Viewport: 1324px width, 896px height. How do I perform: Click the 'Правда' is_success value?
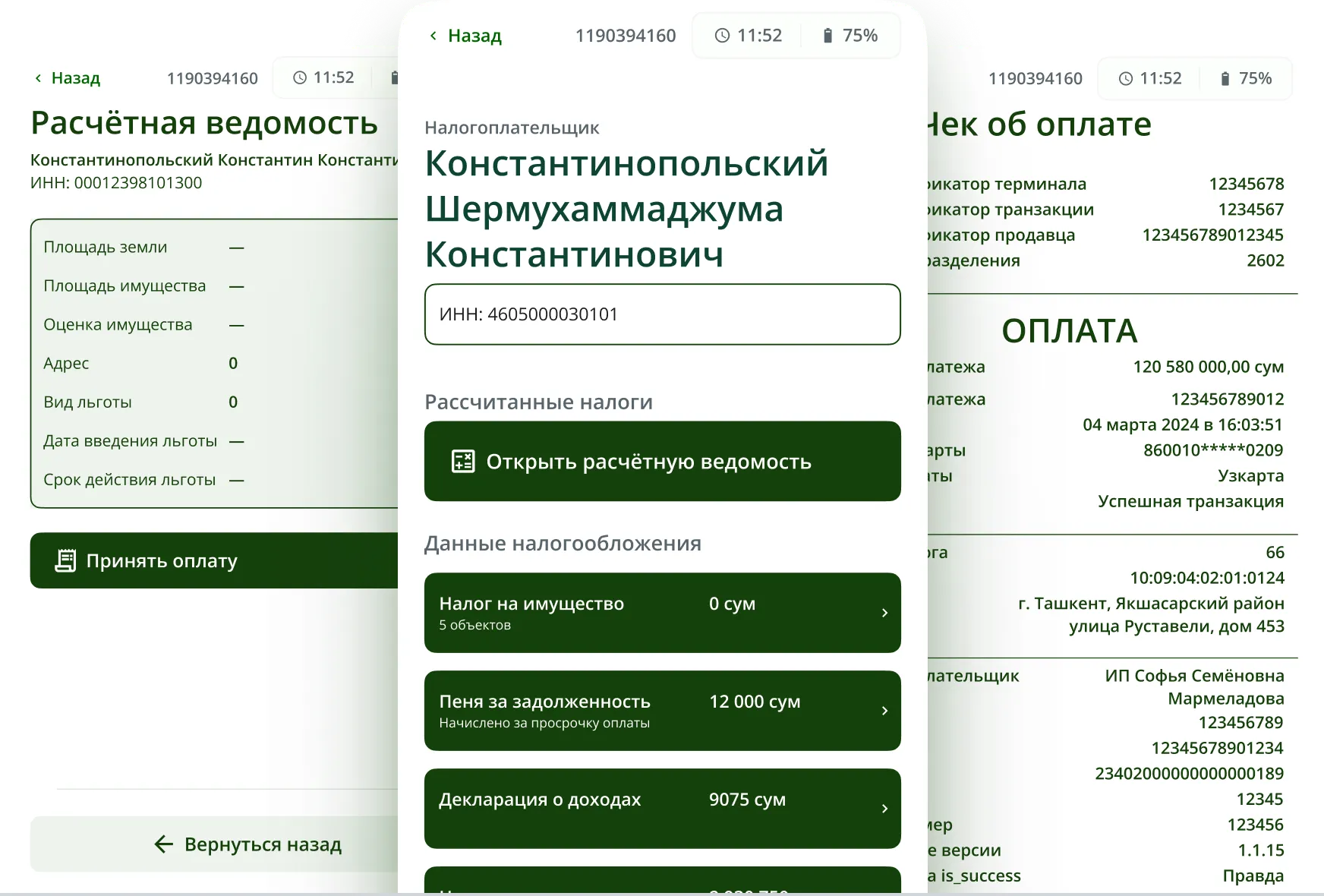(1253, 875)
